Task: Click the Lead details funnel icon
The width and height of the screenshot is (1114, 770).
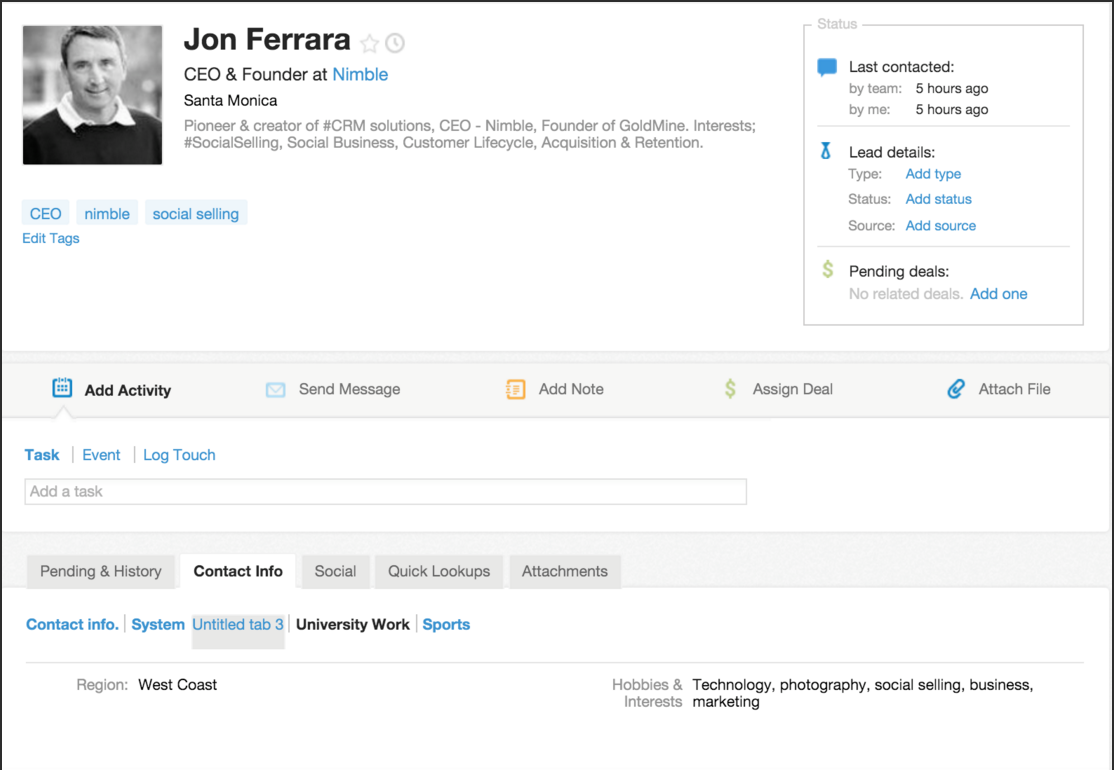Action: (x=826, y=152)
